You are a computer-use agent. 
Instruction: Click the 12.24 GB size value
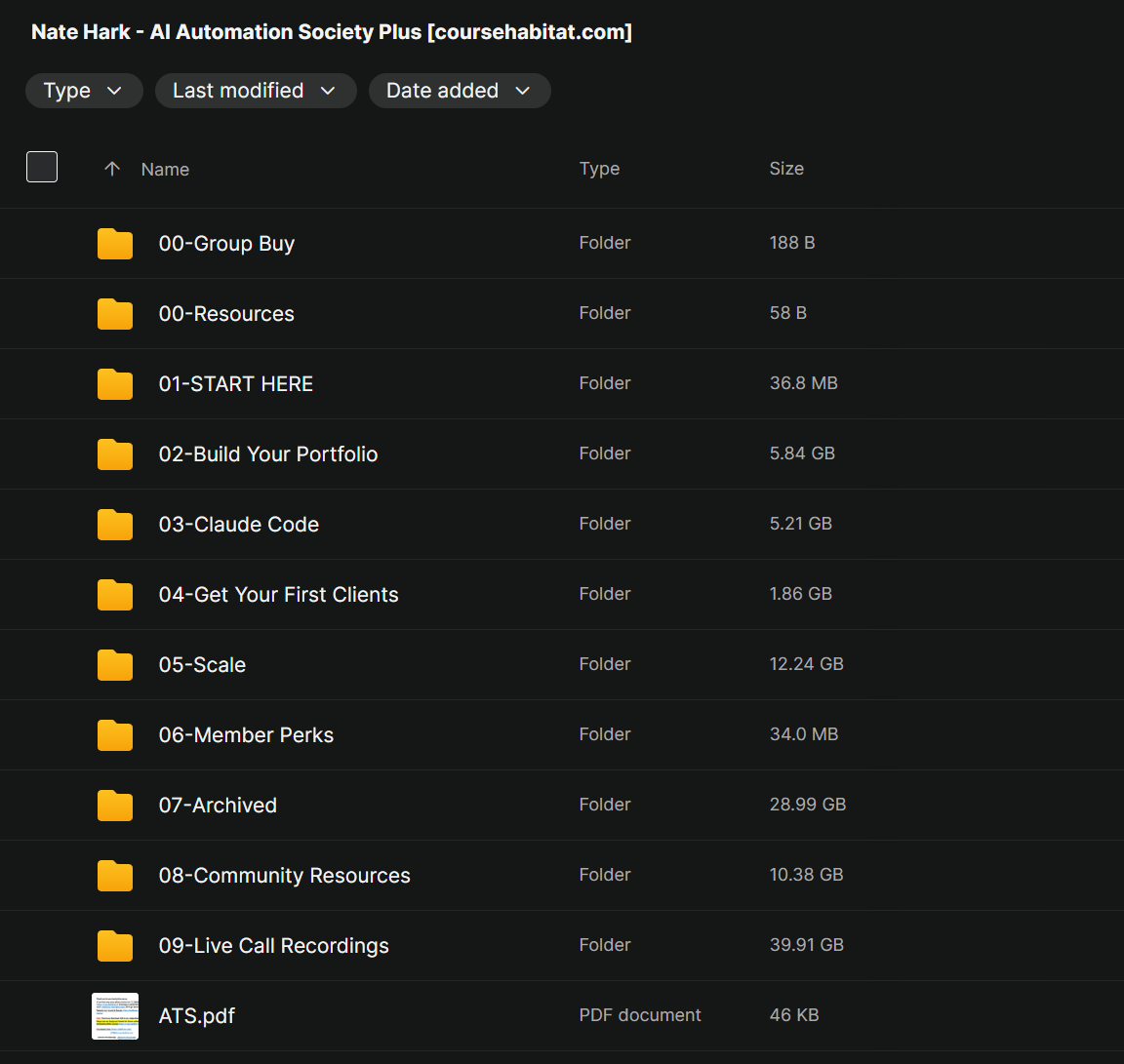coord(807,664)
